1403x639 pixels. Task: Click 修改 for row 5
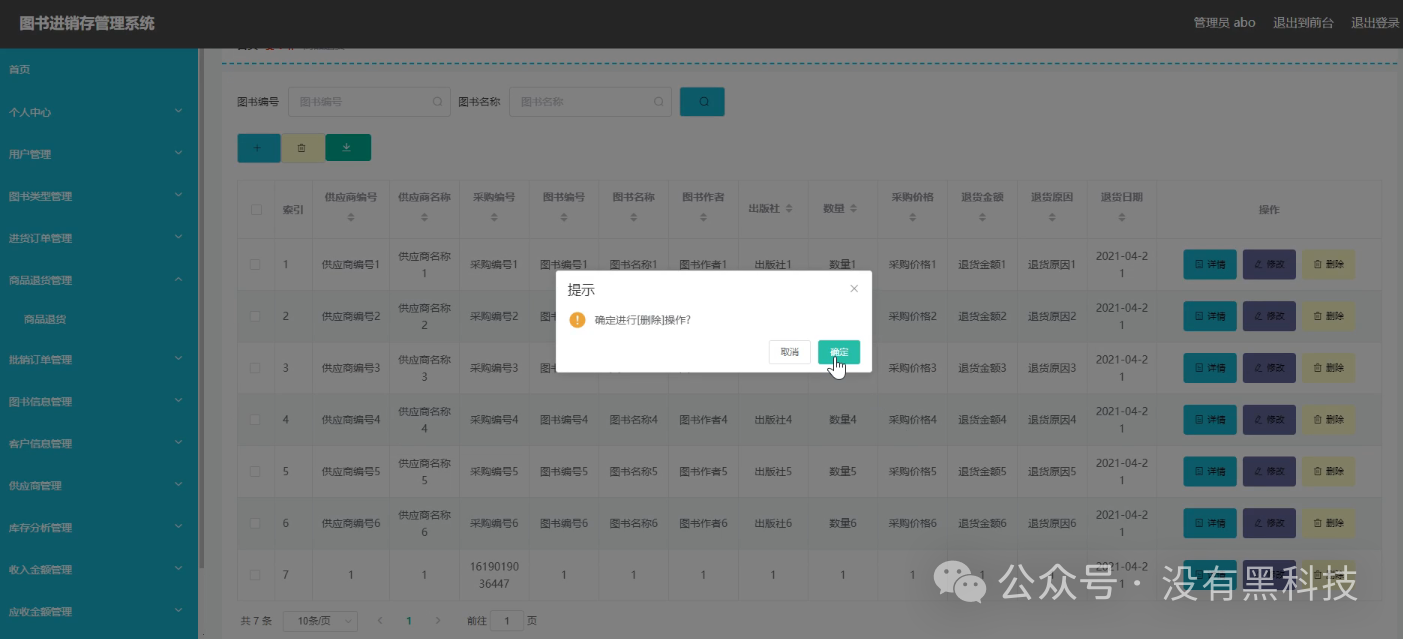(x=1269, y=471)
